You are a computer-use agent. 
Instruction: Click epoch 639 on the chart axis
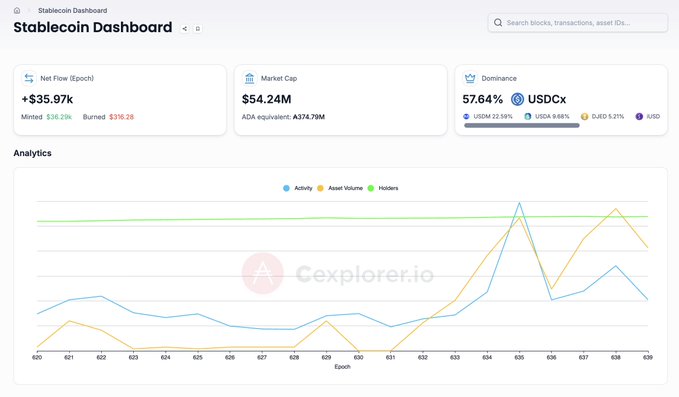coord(648,357)
